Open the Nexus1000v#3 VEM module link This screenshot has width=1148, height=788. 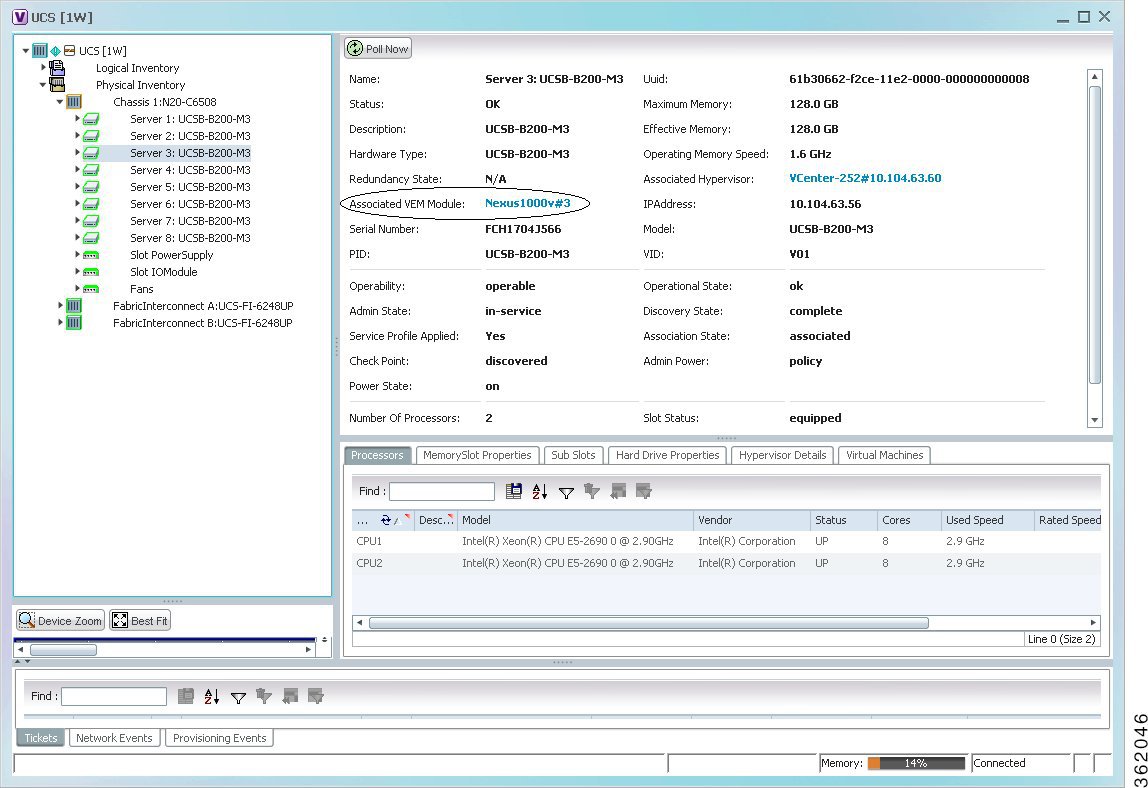(527, 203)
